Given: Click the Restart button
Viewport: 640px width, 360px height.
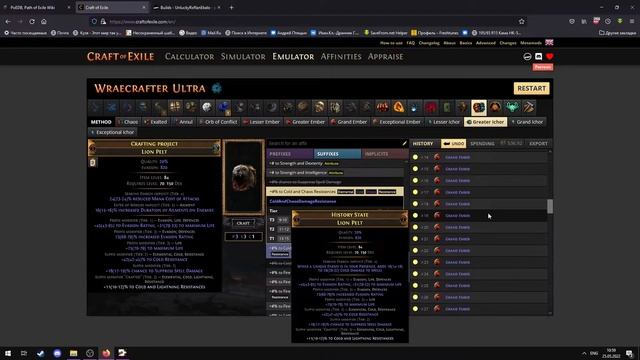Looking at the screenshot, I should 531,89.
